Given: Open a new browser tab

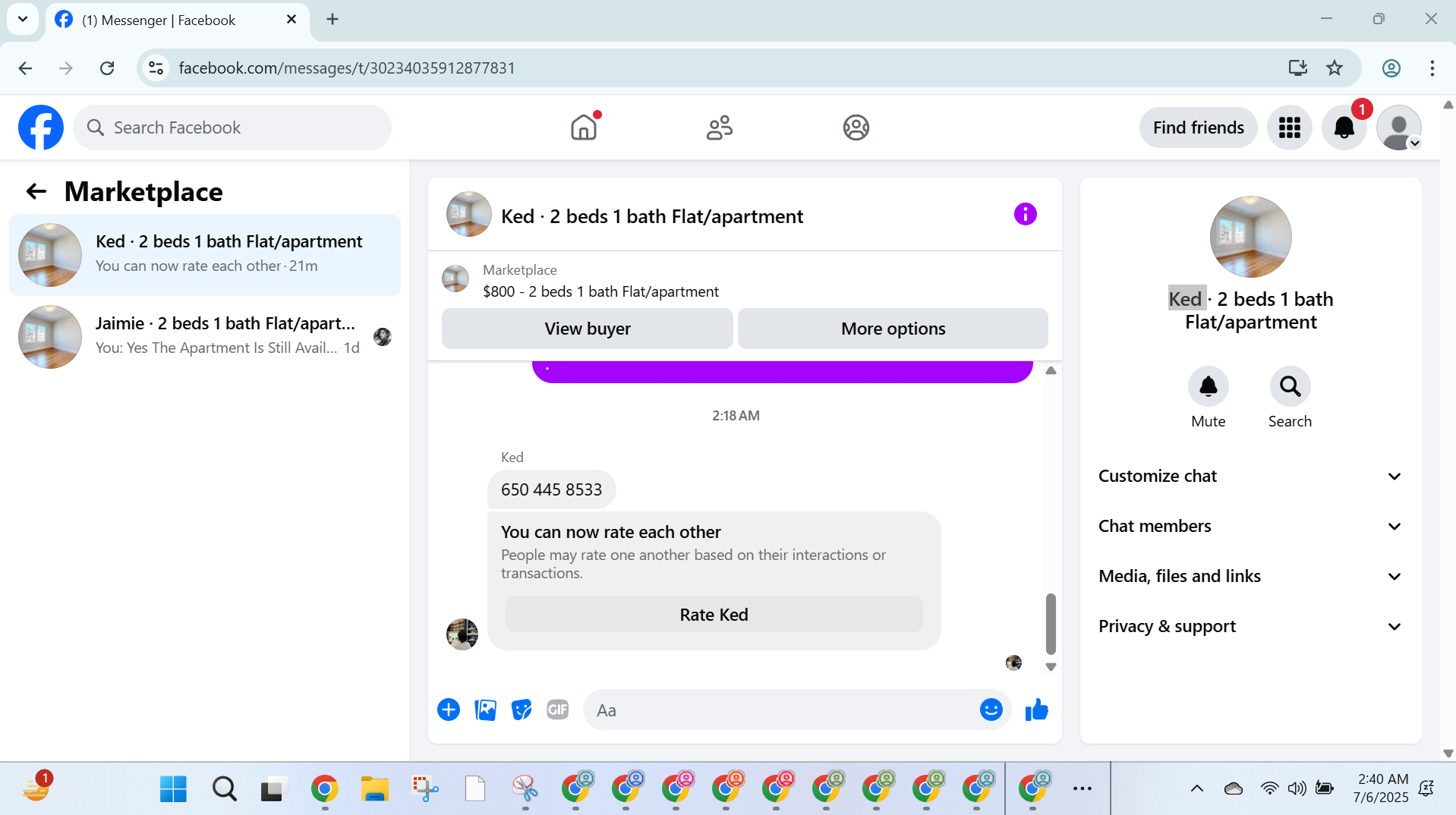Looking at the screenshot, I should click(x=332, y=20).
